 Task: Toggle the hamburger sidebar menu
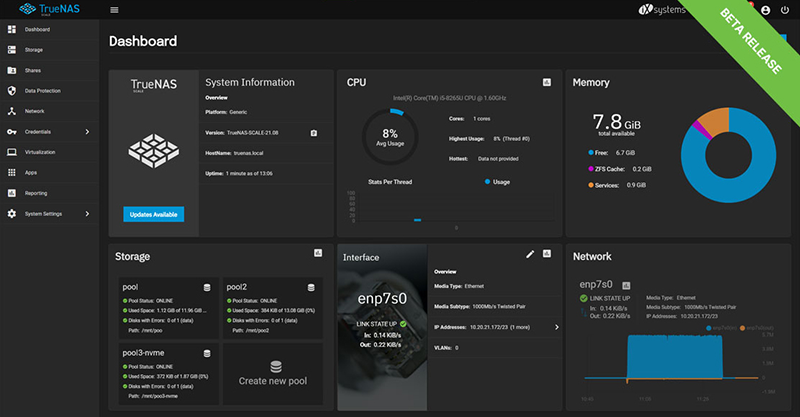[x=114, y=10]
